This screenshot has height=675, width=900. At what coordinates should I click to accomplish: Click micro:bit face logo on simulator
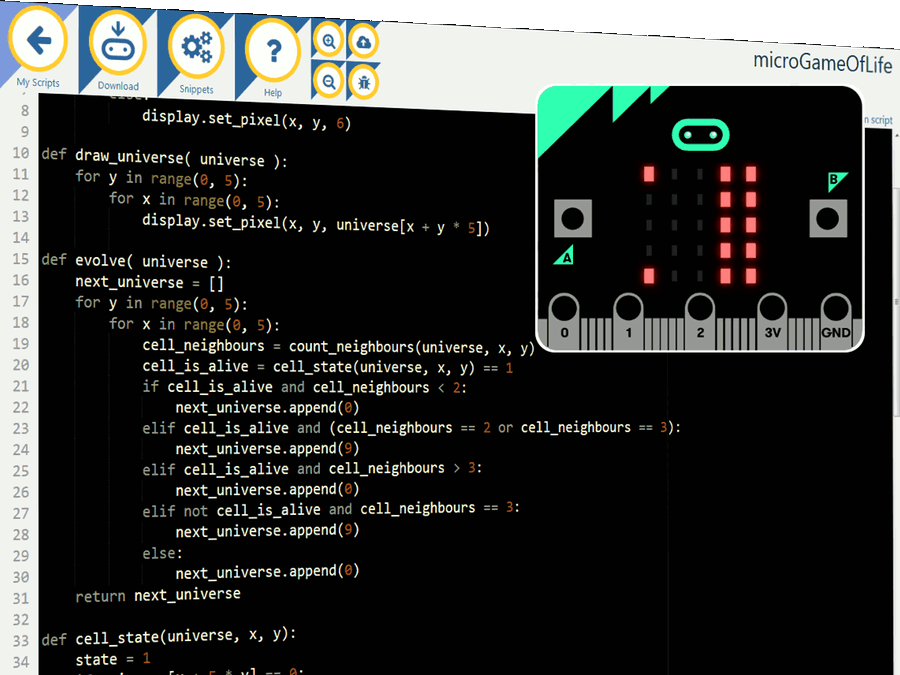click(700, 135)
